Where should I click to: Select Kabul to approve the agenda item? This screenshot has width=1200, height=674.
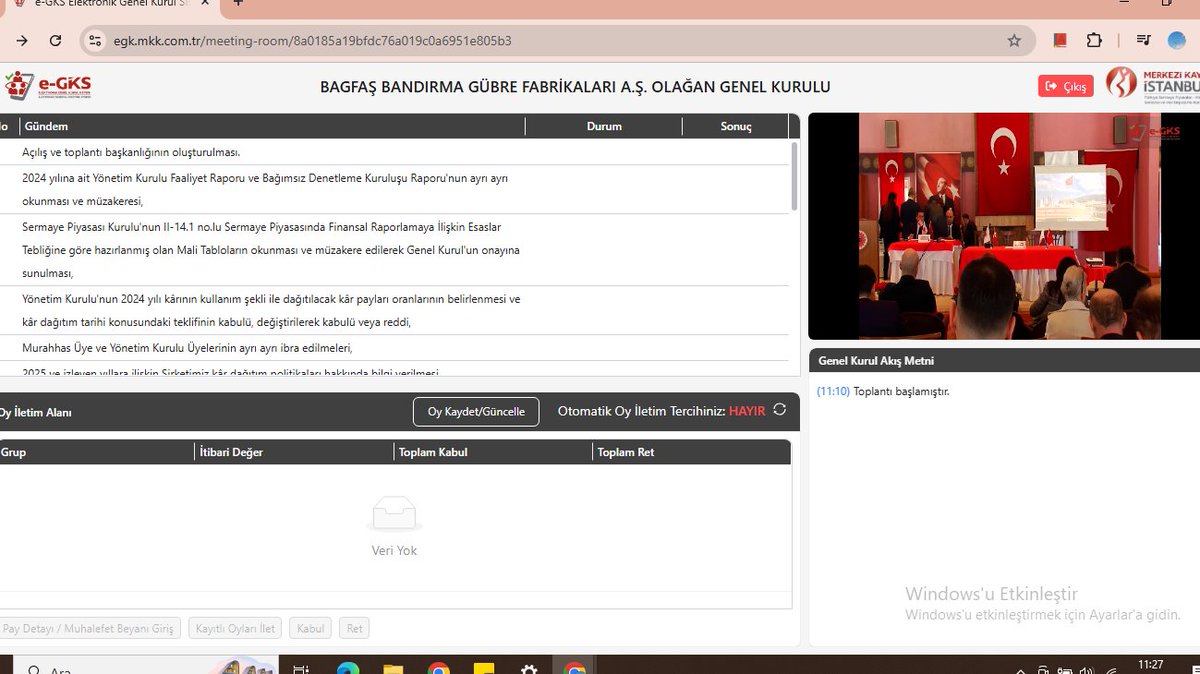310,627
